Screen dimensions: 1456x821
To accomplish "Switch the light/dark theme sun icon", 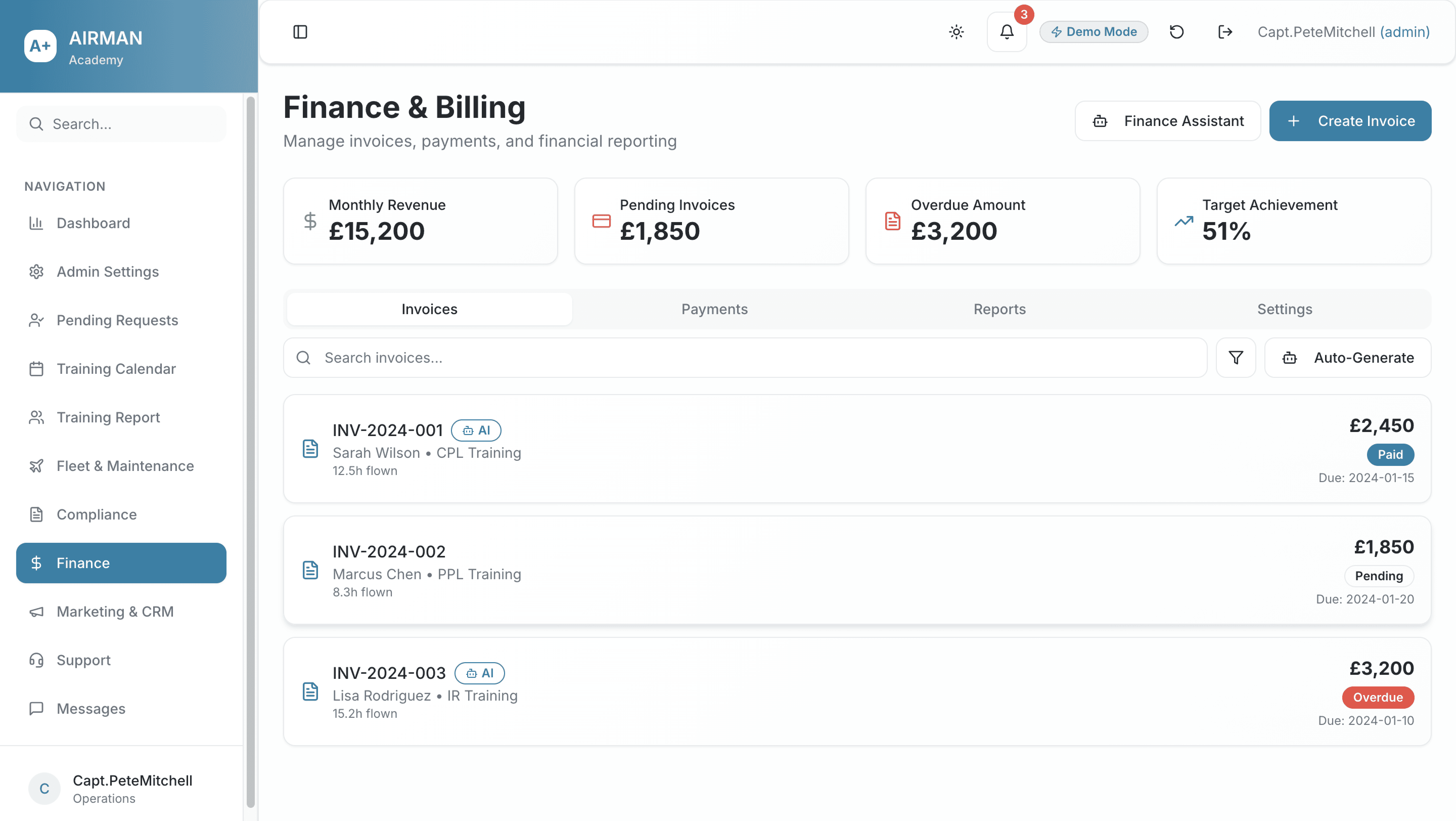I will pyautogui.click(x=956, y=32).
